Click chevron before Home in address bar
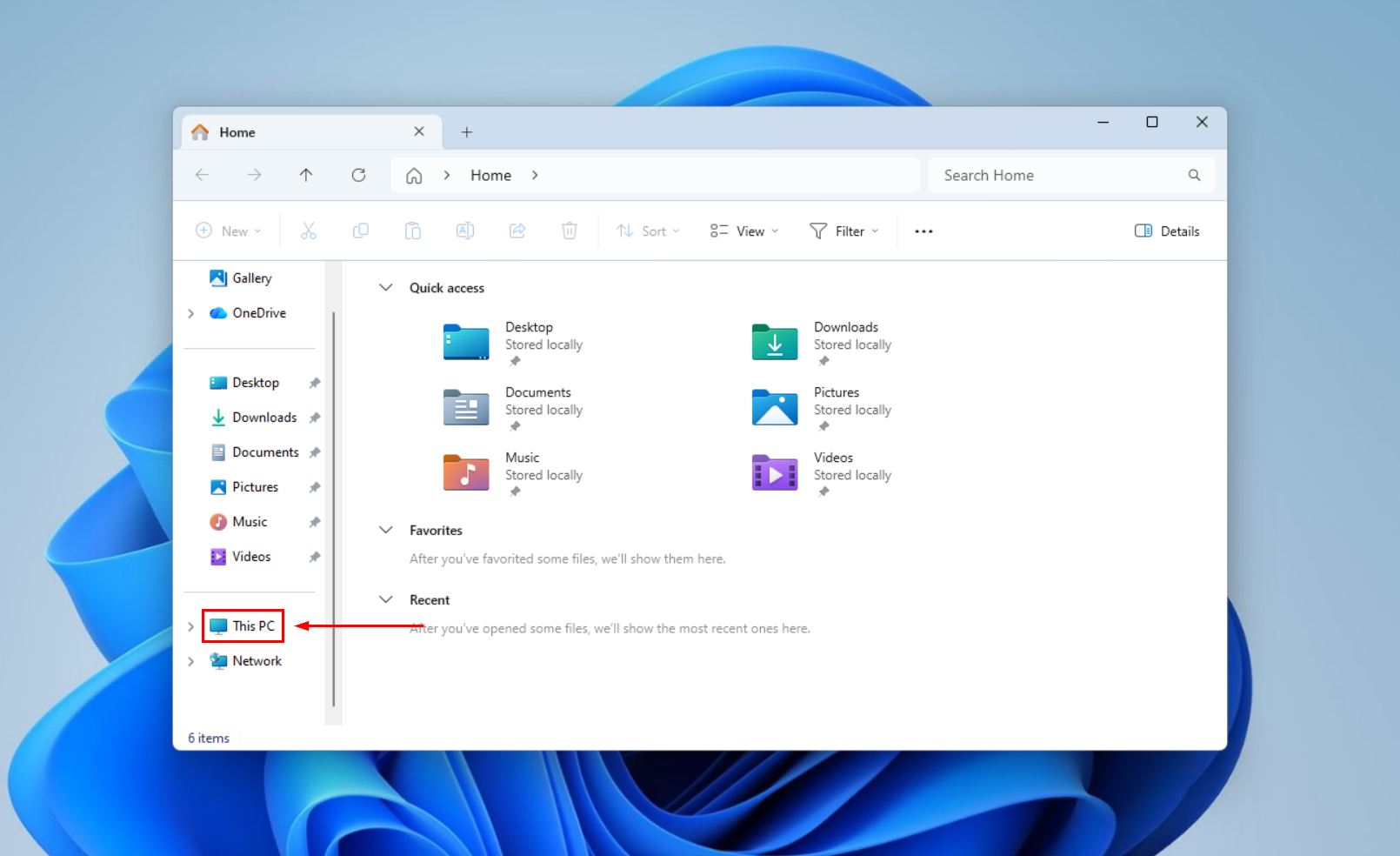 [x=447, y=175]
